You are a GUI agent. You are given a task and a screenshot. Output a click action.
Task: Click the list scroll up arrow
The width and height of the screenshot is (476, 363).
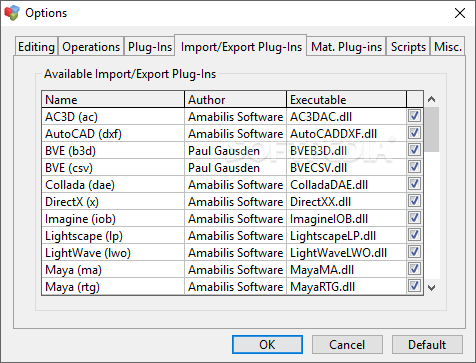(x=432, y=99)
